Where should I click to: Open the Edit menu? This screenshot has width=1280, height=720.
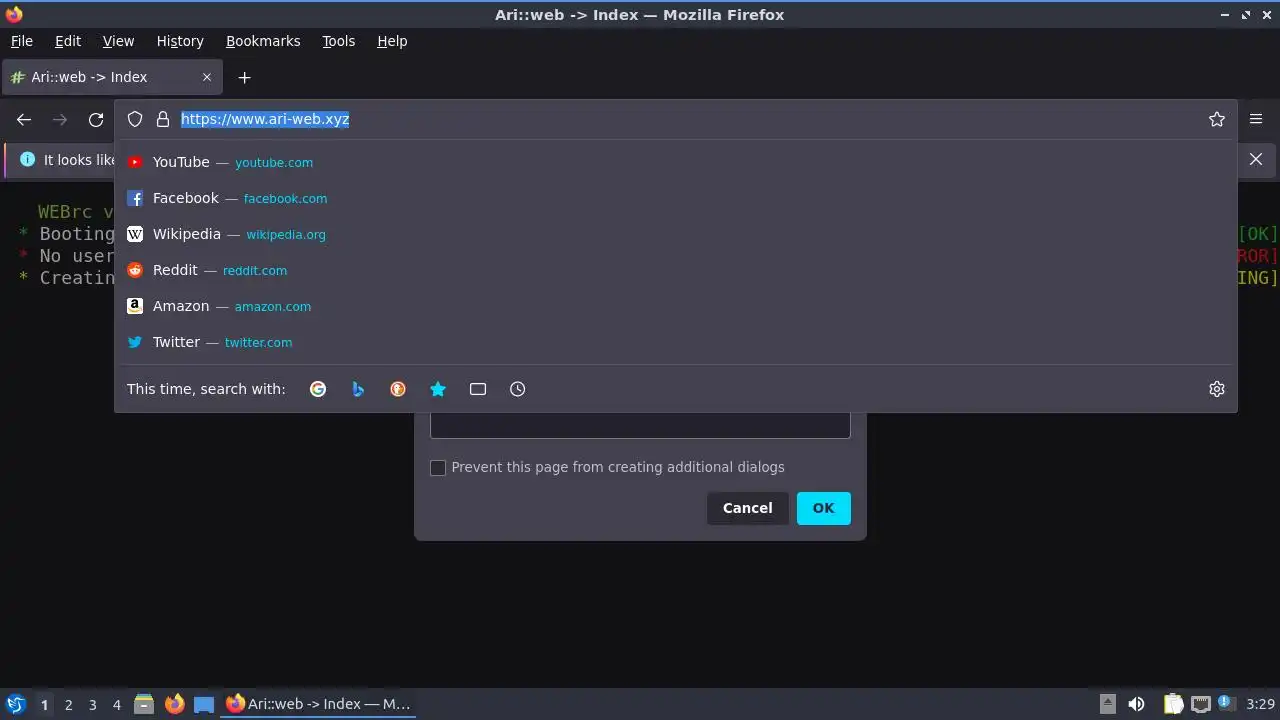point(68,41)
